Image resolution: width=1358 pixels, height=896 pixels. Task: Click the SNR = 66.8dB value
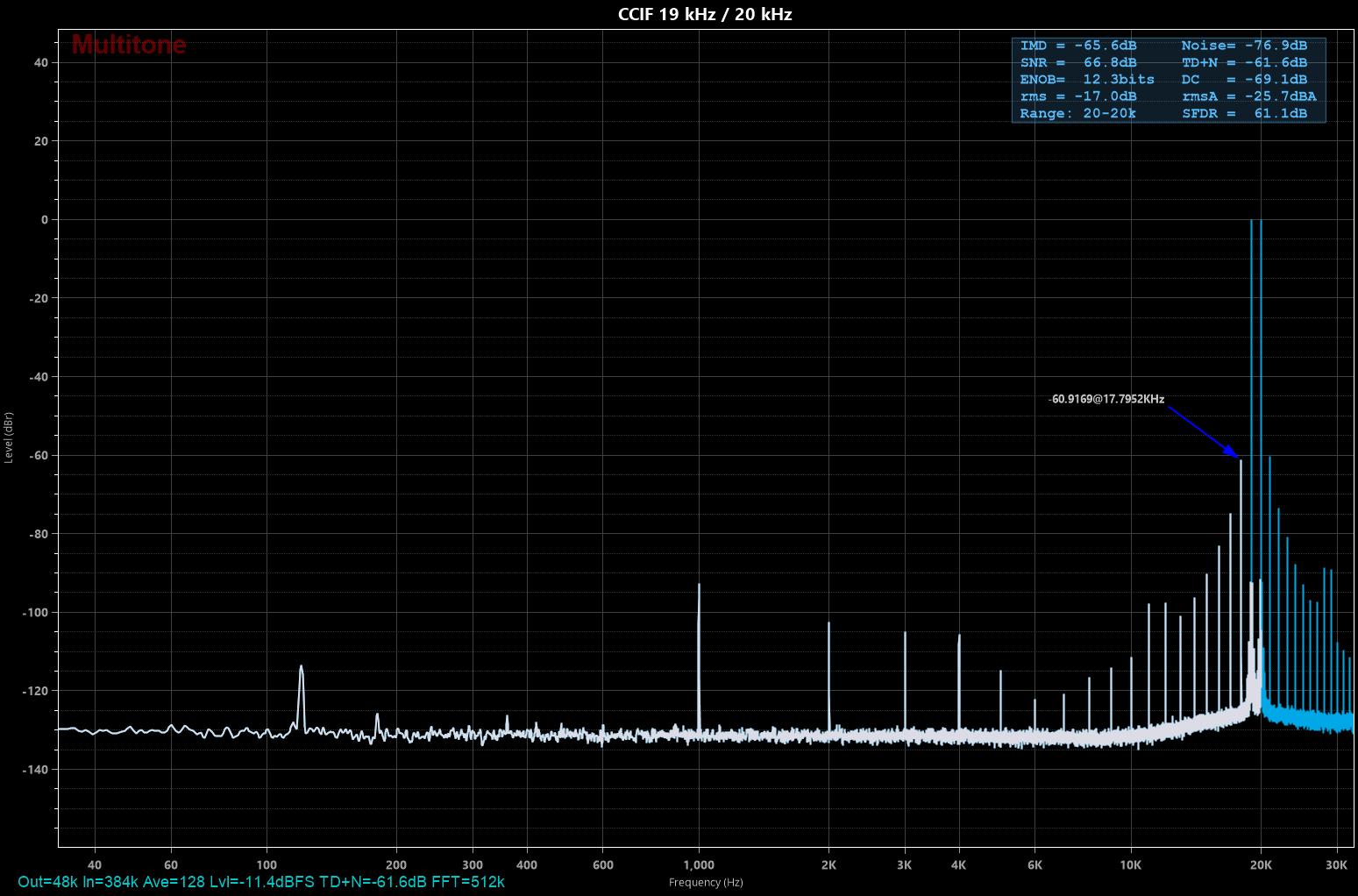tap(1077, 62)
